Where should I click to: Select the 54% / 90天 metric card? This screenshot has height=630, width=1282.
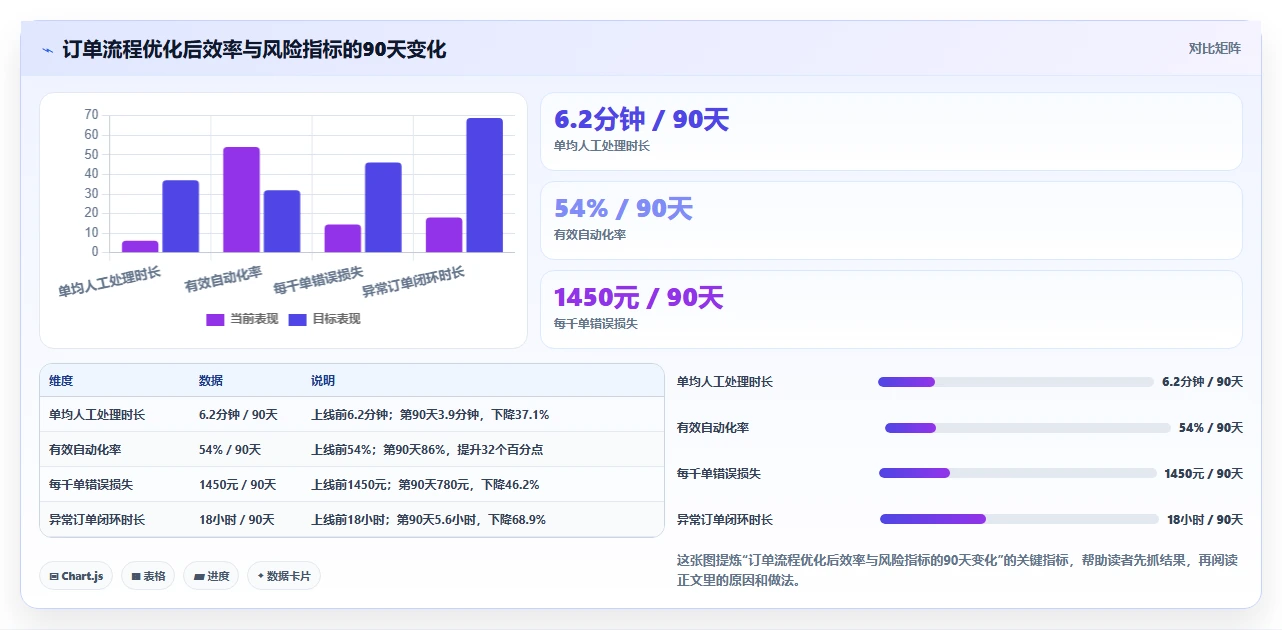891,221
